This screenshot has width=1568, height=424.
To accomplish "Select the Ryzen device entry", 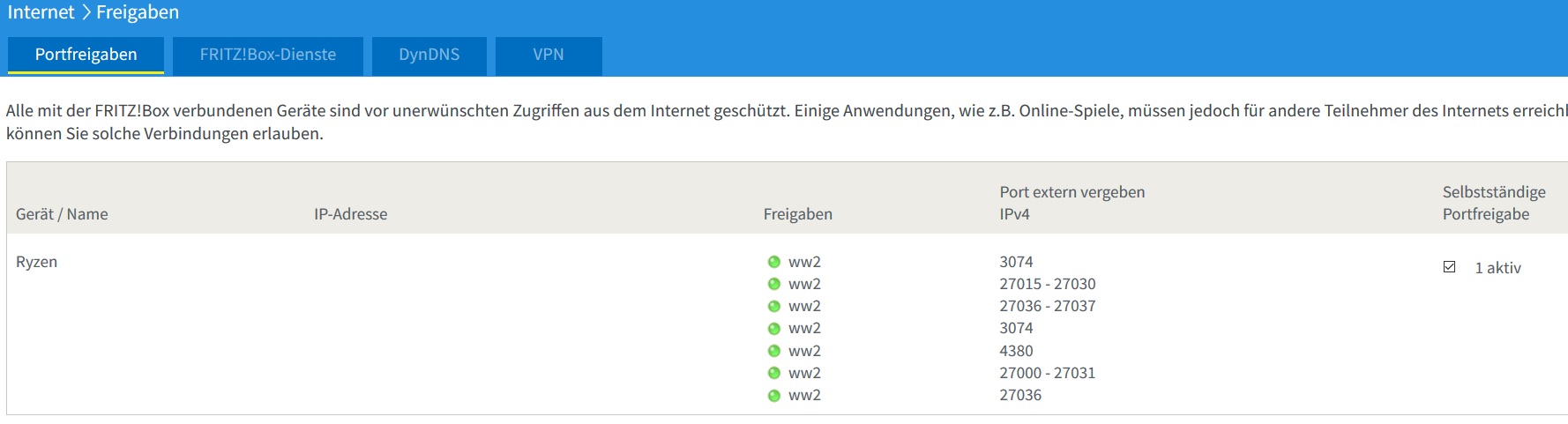I will (36, 262).
